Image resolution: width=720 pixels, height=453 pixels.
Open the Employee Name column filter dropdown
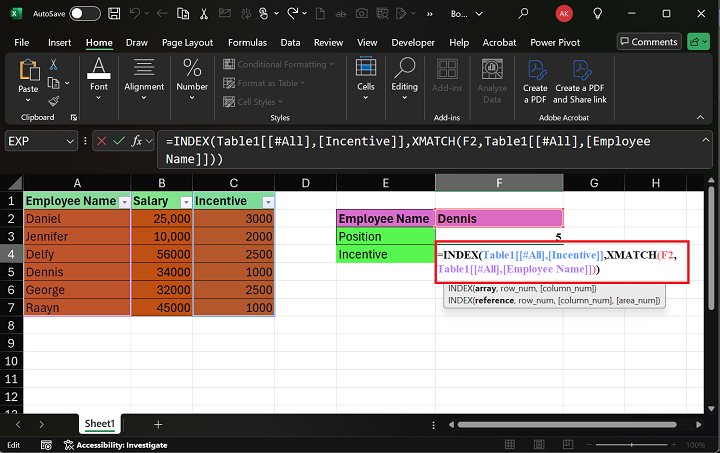123,201
